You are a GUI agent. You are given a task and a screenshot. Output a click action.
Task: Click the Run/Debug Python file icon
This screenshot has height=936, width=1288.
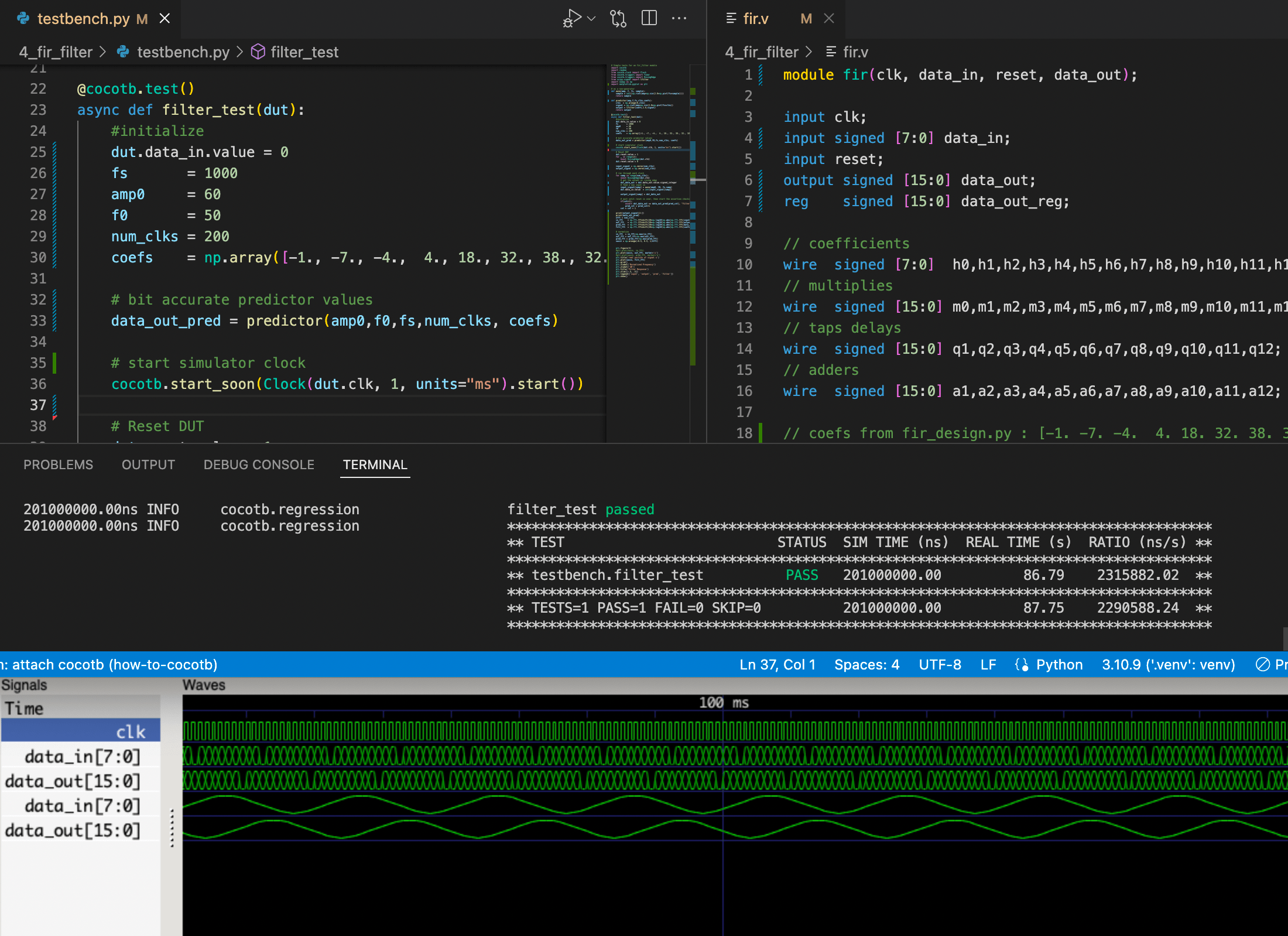[x=572, y=18]
